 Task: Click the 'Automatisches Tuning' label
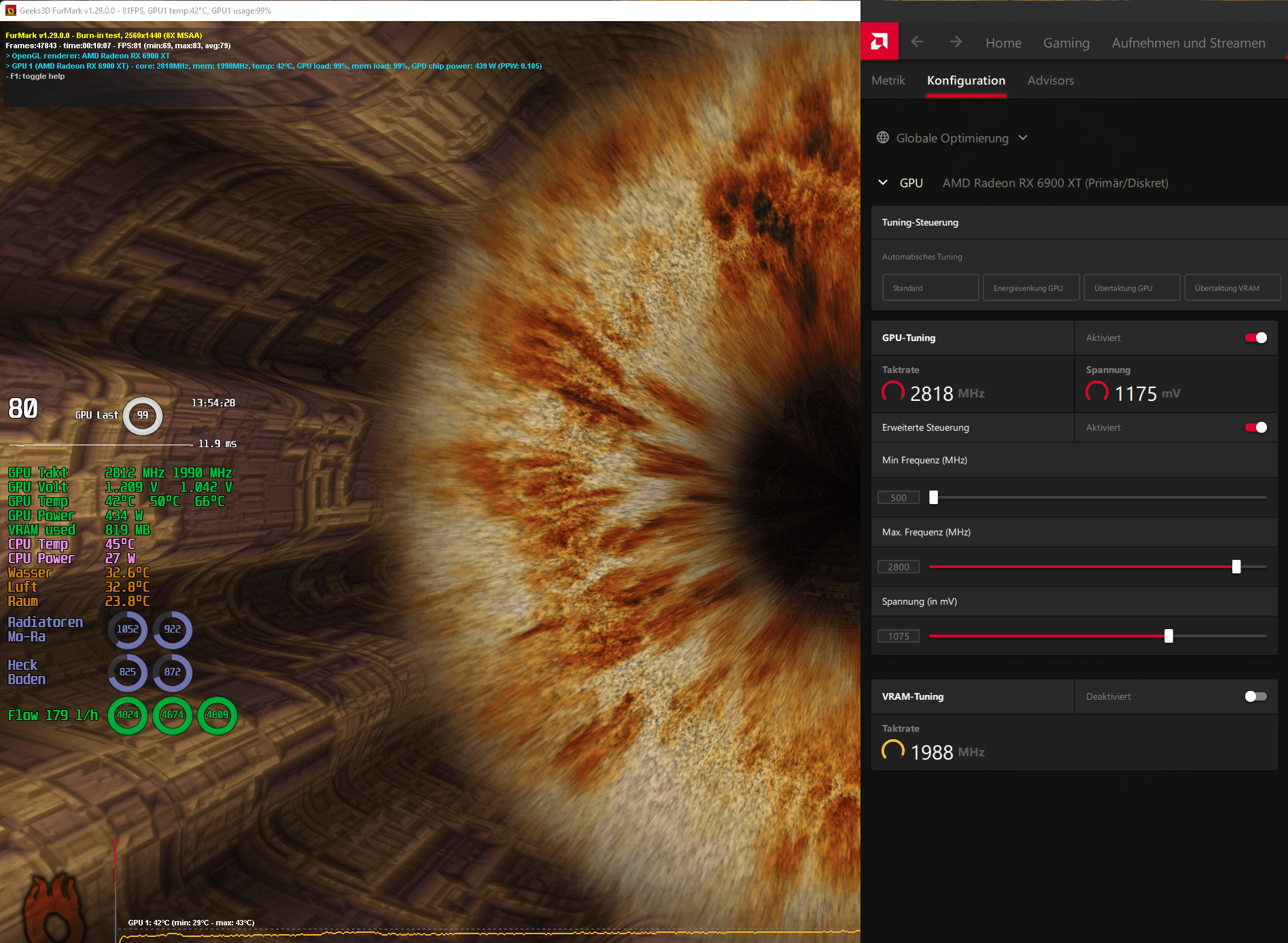[922, 257]
